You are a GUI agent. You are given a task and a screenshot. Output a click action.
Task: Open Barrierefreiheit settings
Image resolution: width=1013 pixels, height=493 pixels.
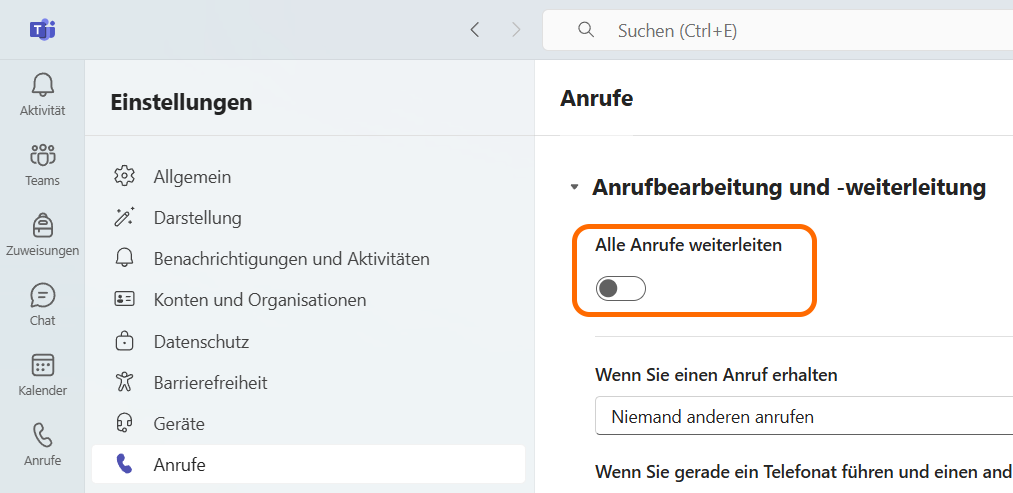pos(210,383)
